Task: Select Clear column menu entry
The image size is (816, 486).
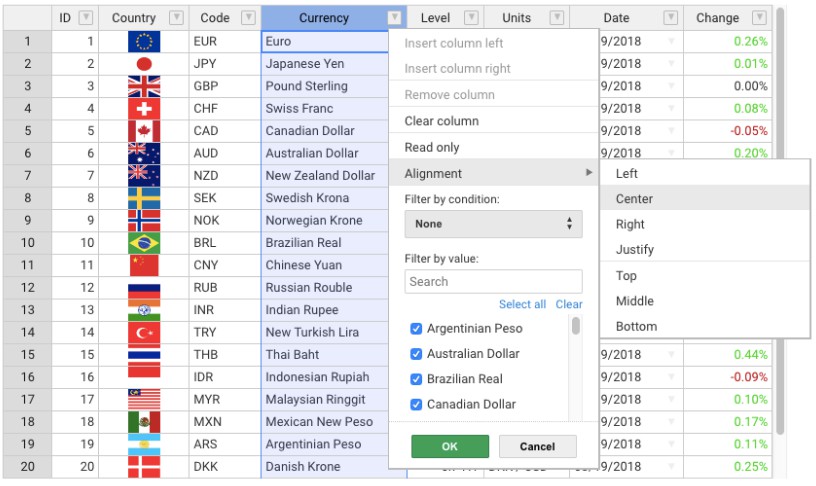Action: (x=441, y=121)
